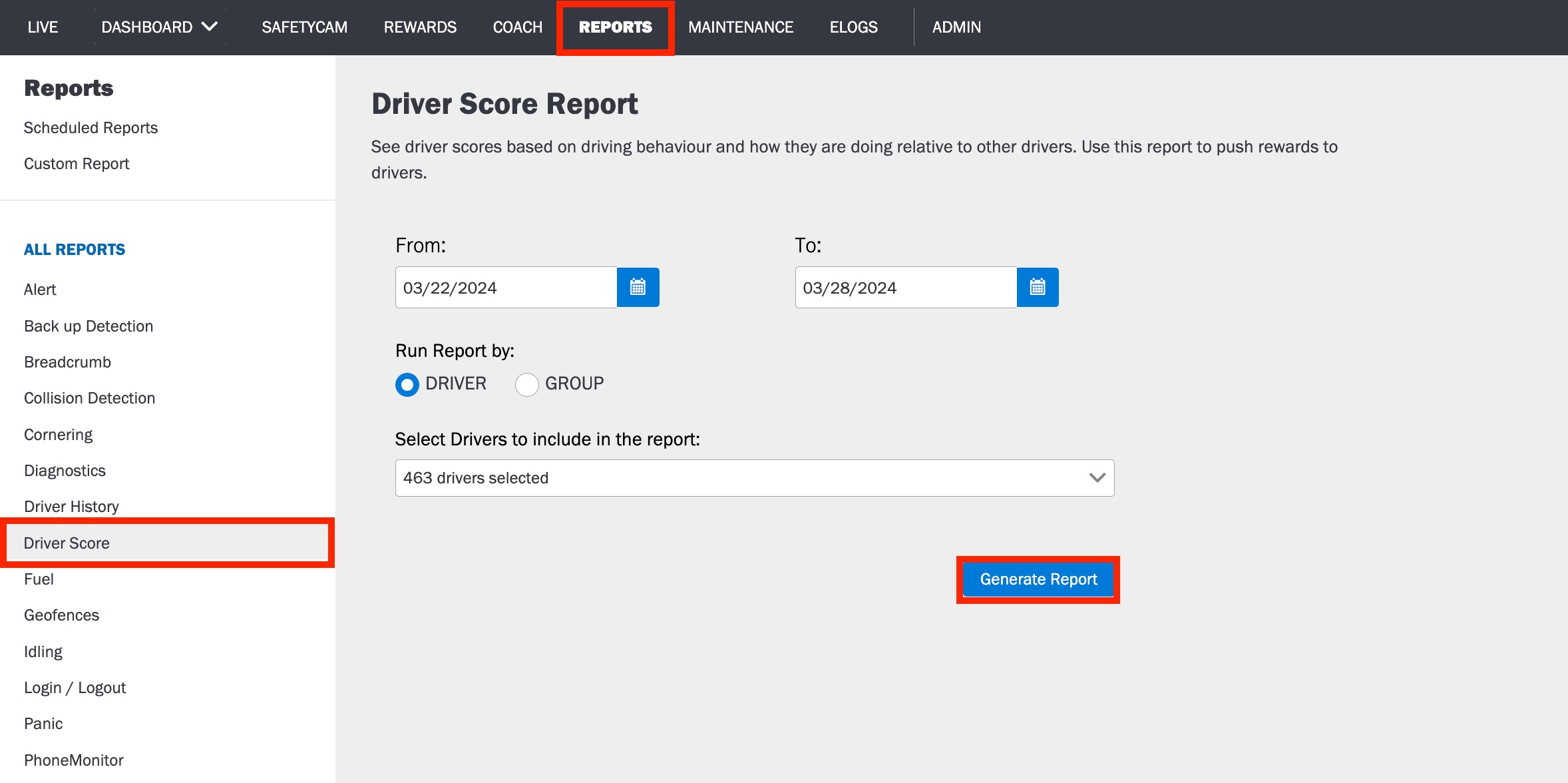Open the Breadcrumb report
This screenshot has height=783, width=1568.
point(67,362)
